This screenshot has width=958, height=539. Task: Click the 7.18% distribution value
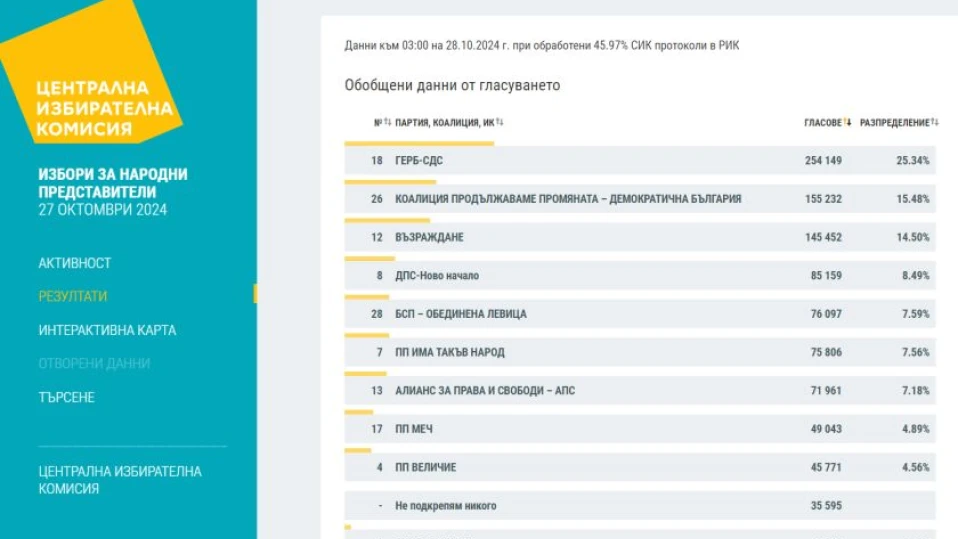916,390
